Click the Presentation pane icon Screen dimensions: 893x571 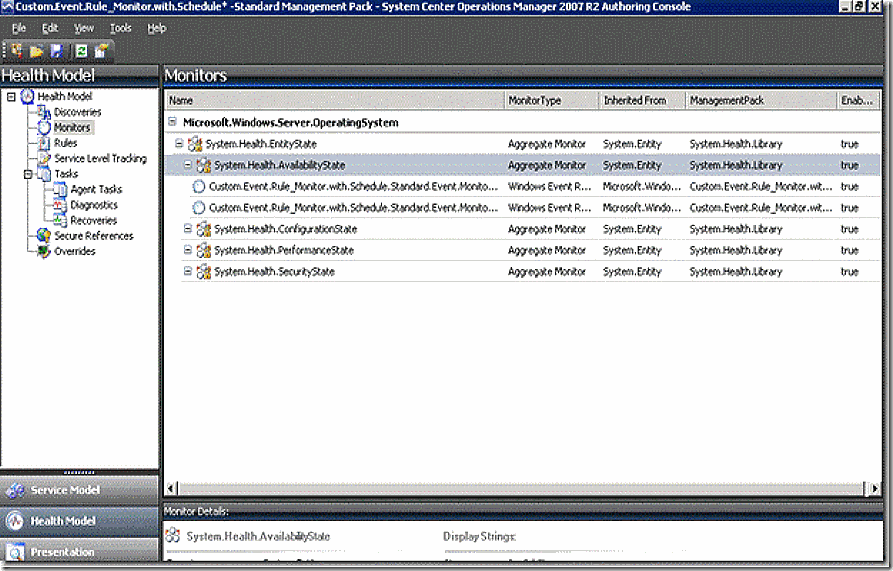(15, 553)
